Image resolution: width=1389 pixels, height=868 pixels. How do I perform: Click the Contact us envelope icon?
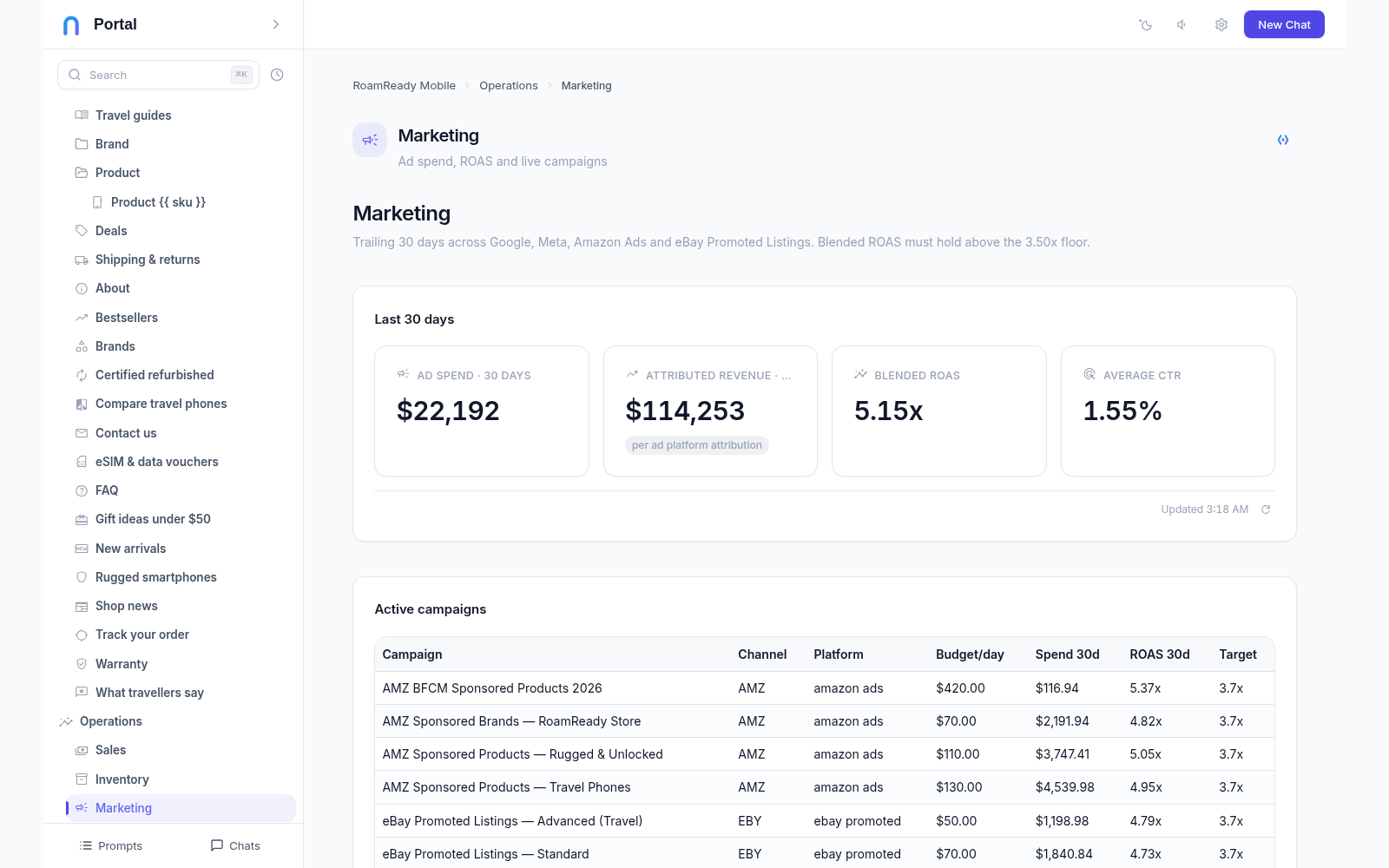click(82, 433)
